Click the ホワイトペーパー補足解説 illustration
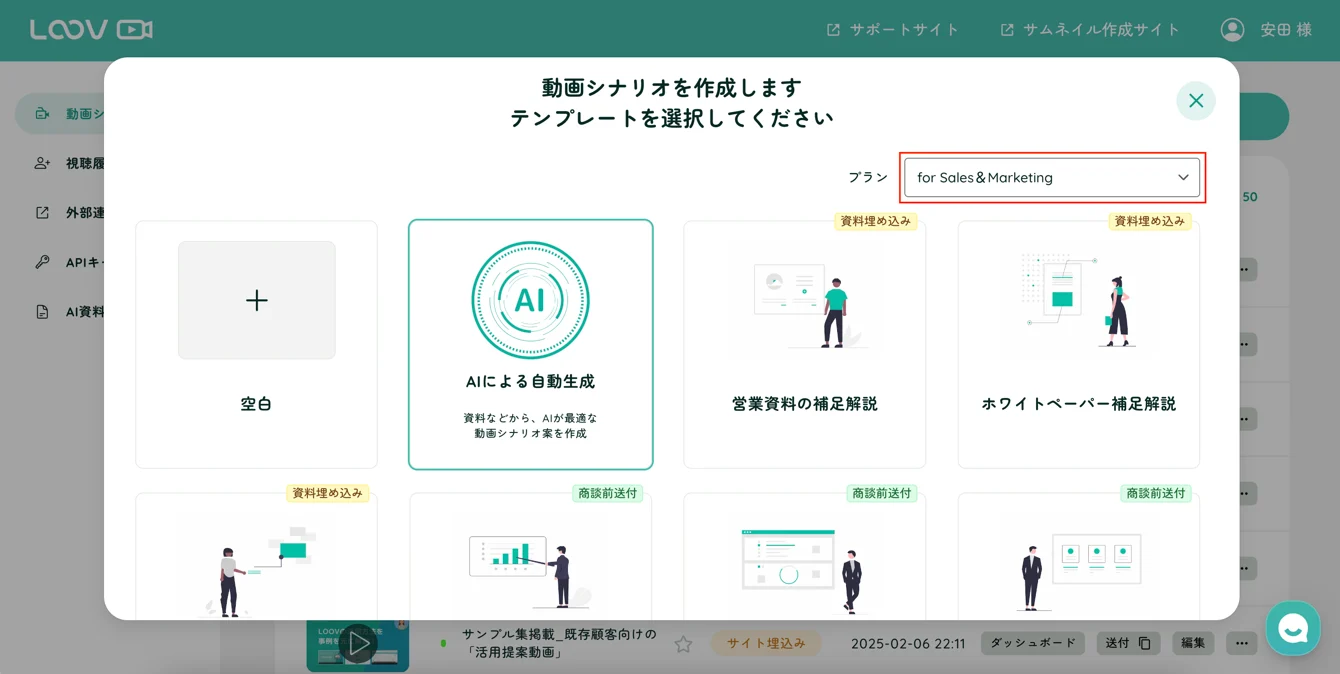1340x674 pixels. 1078,300
